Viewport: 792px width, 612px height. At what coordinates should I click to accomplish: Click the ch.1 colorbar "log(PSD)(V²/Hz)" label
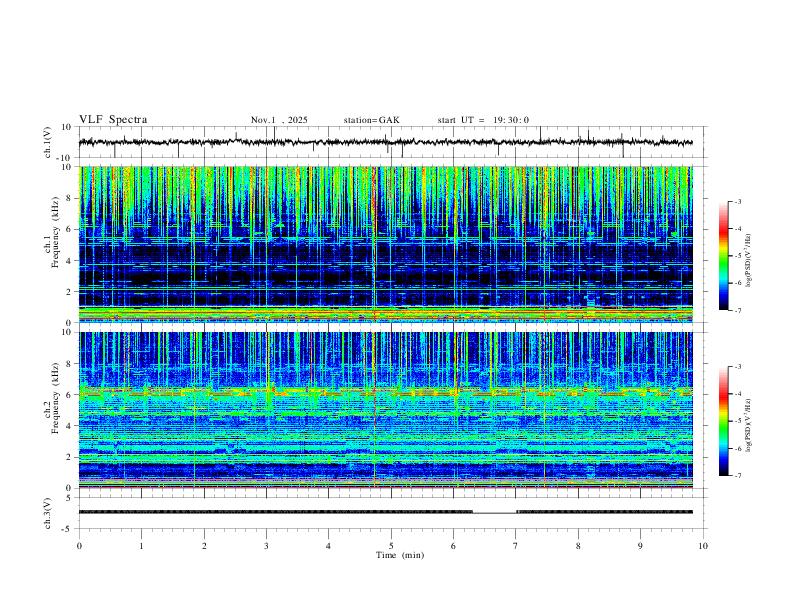pos(749,260)
